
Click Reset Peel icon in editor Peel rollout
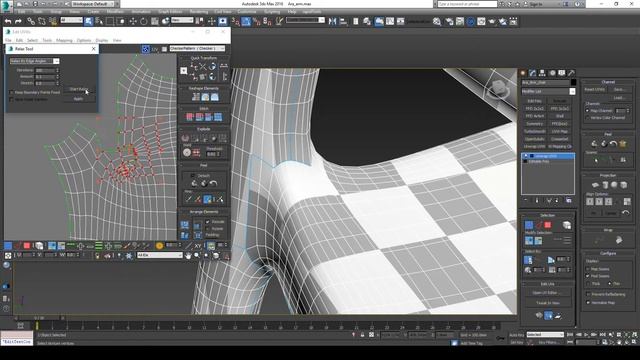[213, 184]
